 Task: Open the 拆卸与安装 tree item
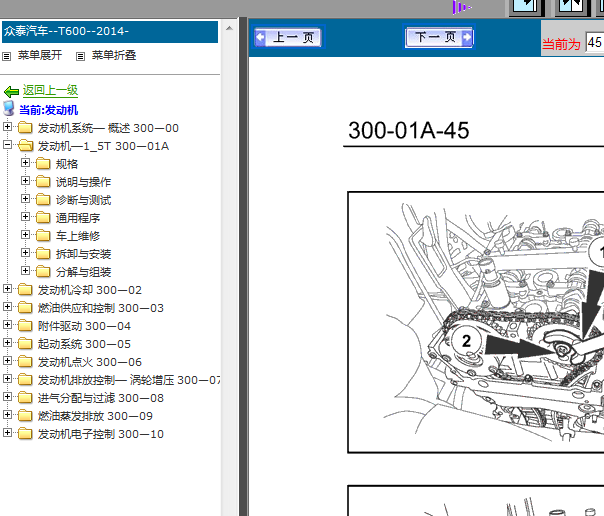point(84,254)
